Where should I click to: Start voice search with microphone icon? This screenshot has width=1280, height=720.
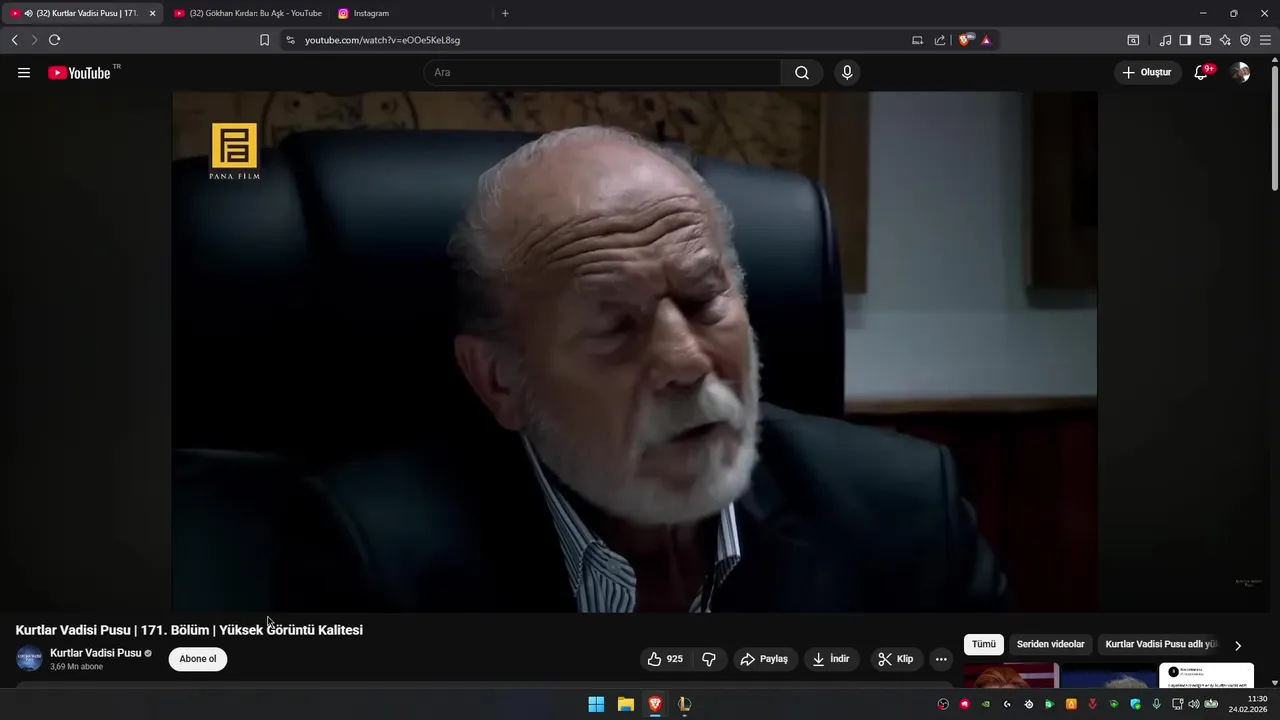pyautogui.click(x=847, y=73)
